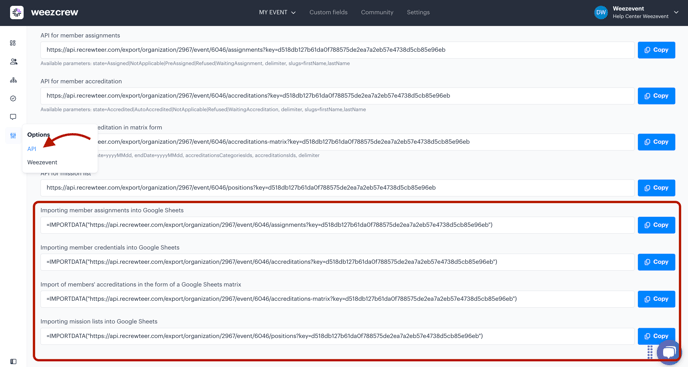Copy the accreditations-matrix API URL

[x=656, y=142]
